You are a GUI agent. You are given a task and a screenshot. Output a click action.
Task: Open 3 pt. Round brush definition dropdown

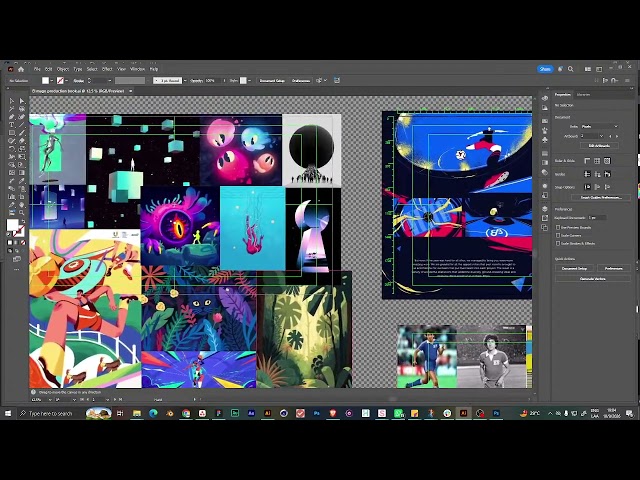click(x=185, y=80)
